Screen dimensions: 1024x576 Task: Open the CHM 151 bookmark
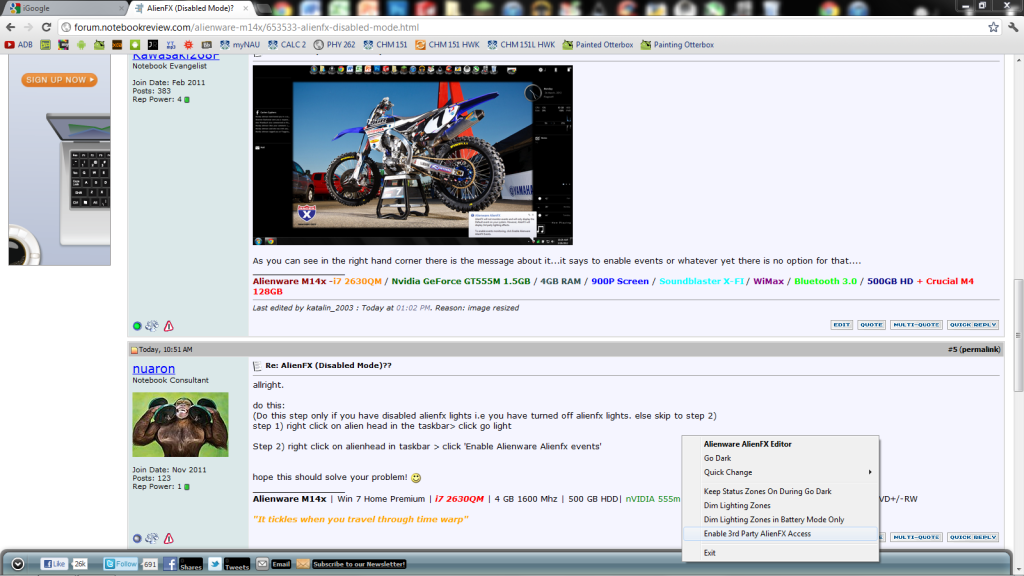click(x=385, y=45)
